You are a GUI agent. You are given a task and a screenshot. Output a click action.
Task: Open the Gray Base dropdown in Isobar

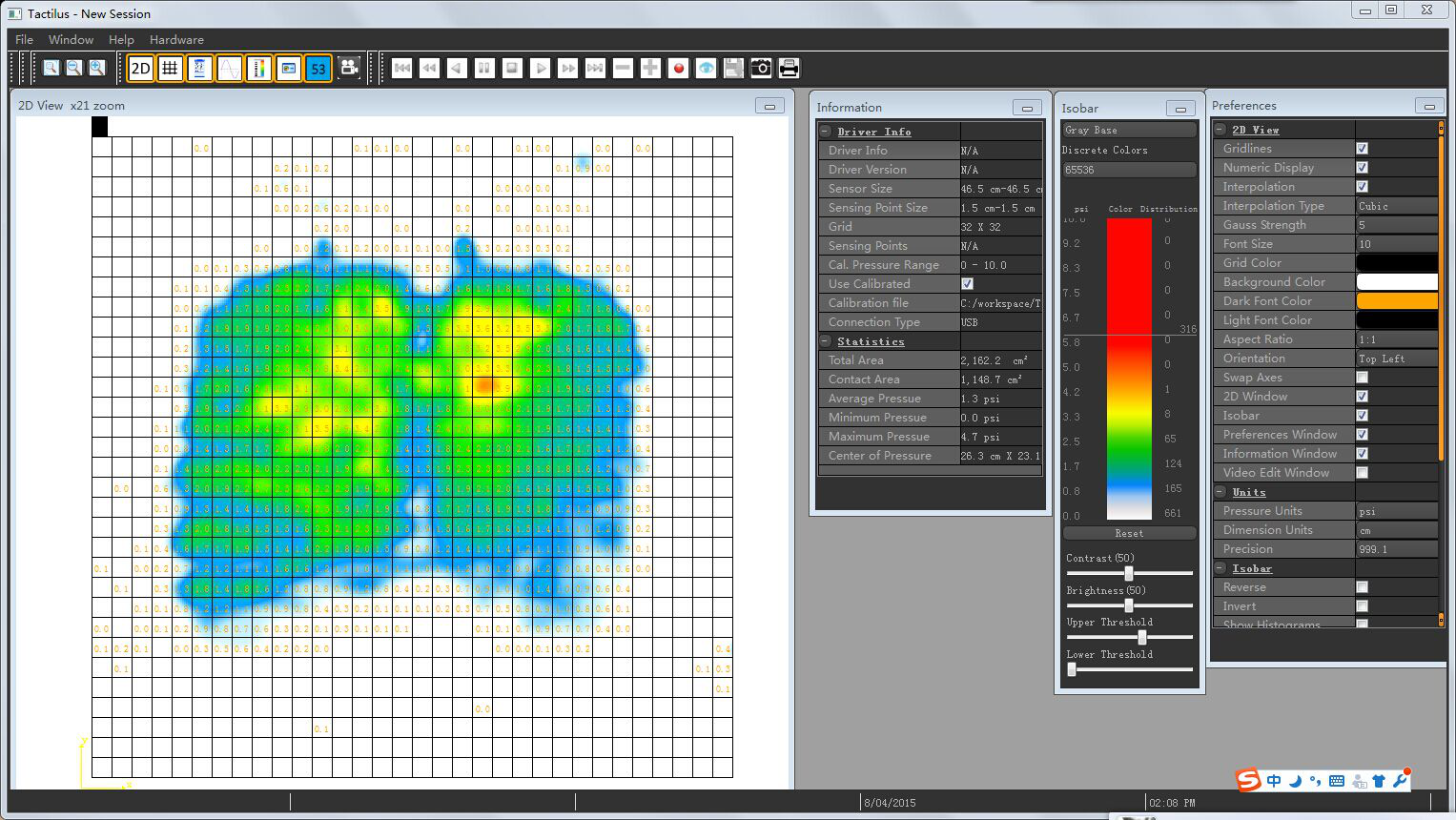(1129, 131)
